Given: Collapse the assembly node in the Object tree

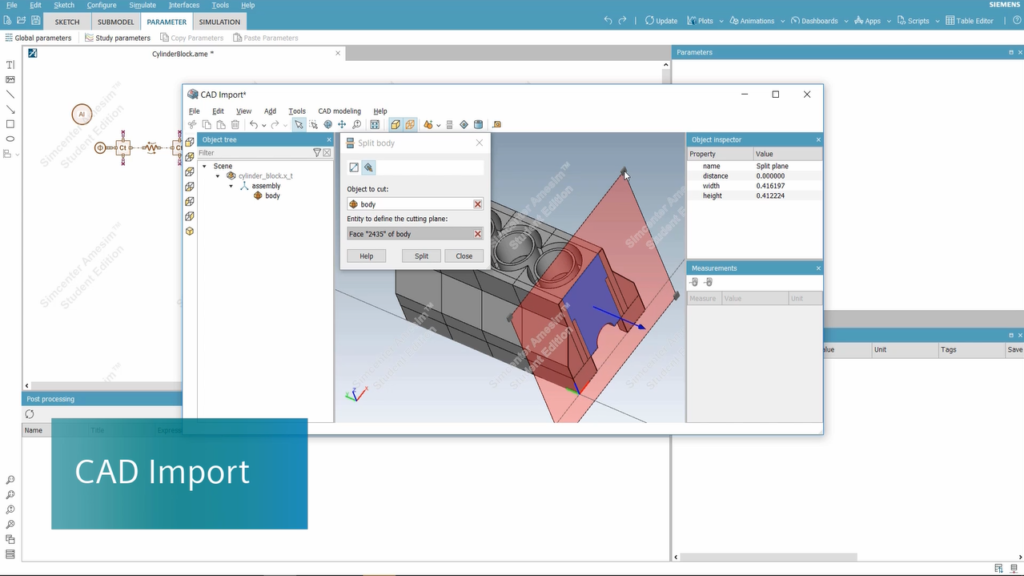Looking at the screenshot, I should 232,184.
